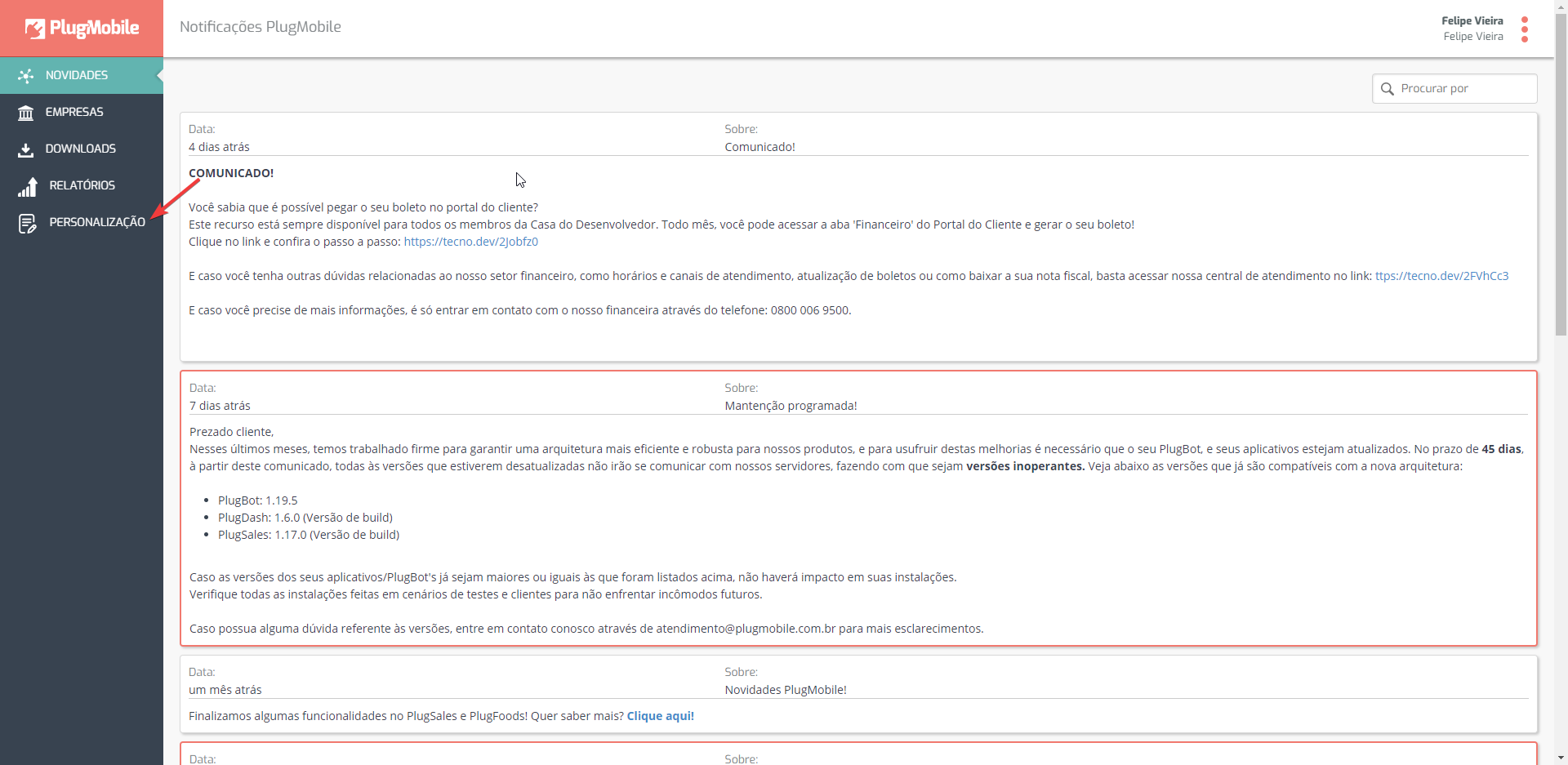1568x765 pixels.
Task: Open the tecno.dev/2FVhCc3 link
Action: coord(1441,276)
